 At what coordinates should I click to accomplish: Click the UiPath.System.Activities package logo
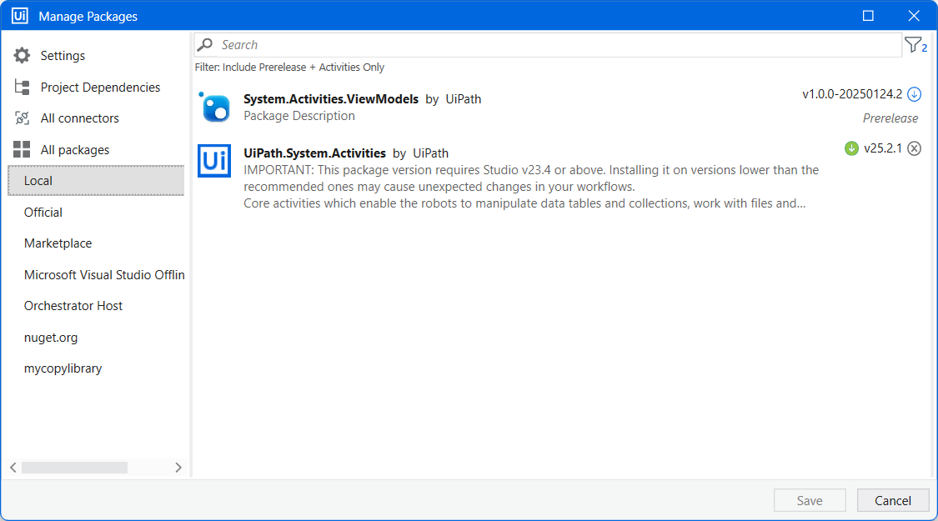(x=214, y=160)
